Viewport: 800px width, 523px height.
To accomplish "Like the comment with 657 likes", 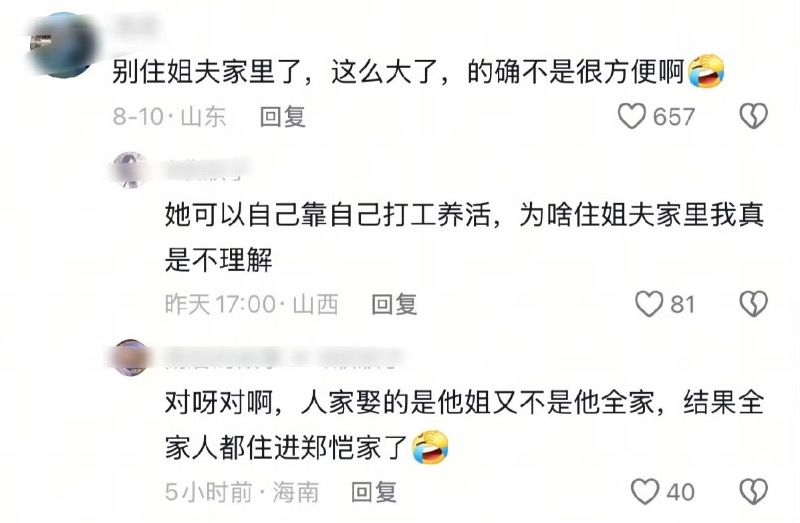I will click(x=632, y=116).
